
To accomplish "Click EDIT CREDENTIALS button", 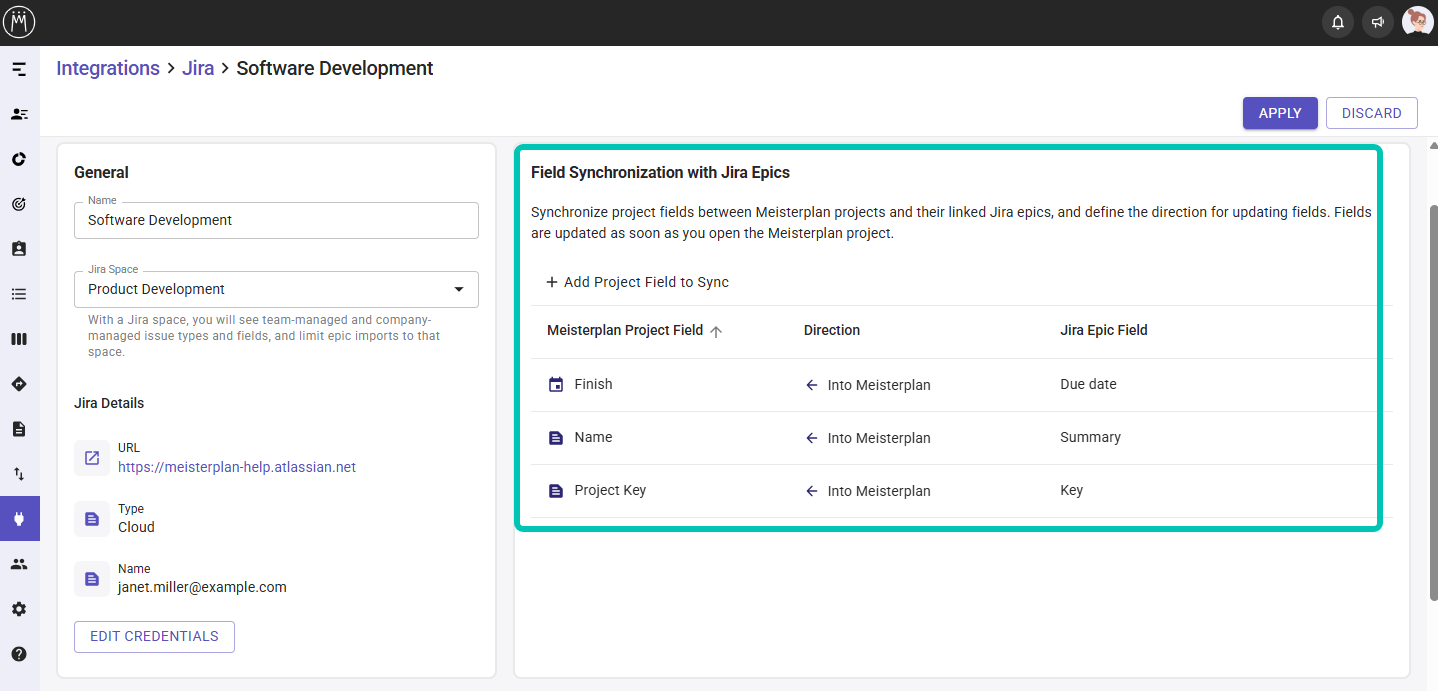I will (154, 636).
